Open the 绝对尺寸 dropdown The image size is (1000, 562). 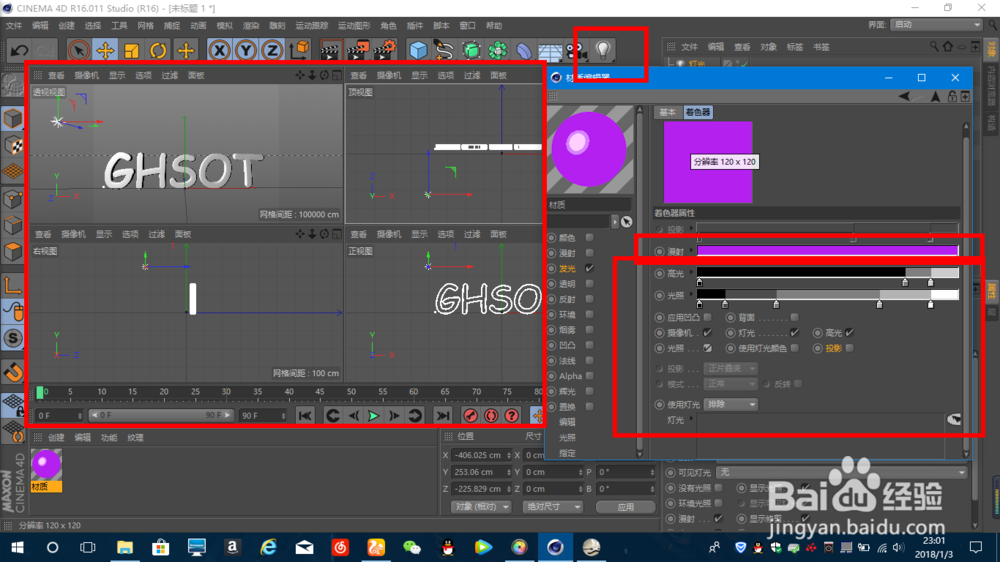click(x=552, y=507)
